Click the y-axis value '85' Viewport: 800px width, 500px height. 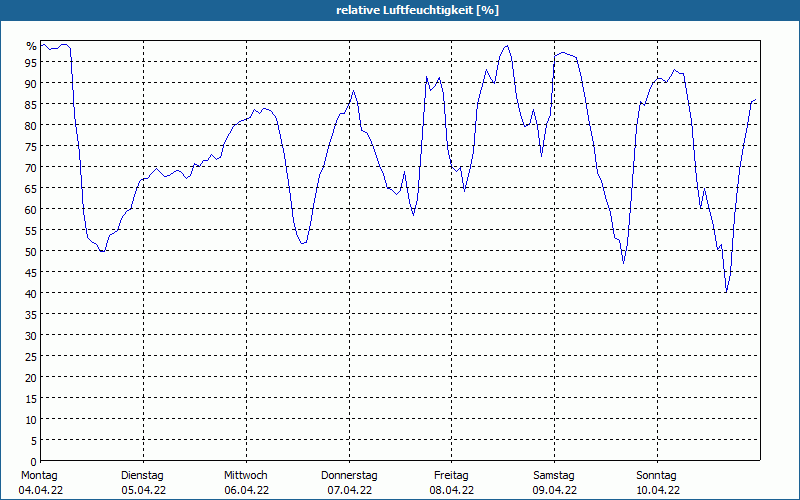pyautogui.click(x=32, y=105)
